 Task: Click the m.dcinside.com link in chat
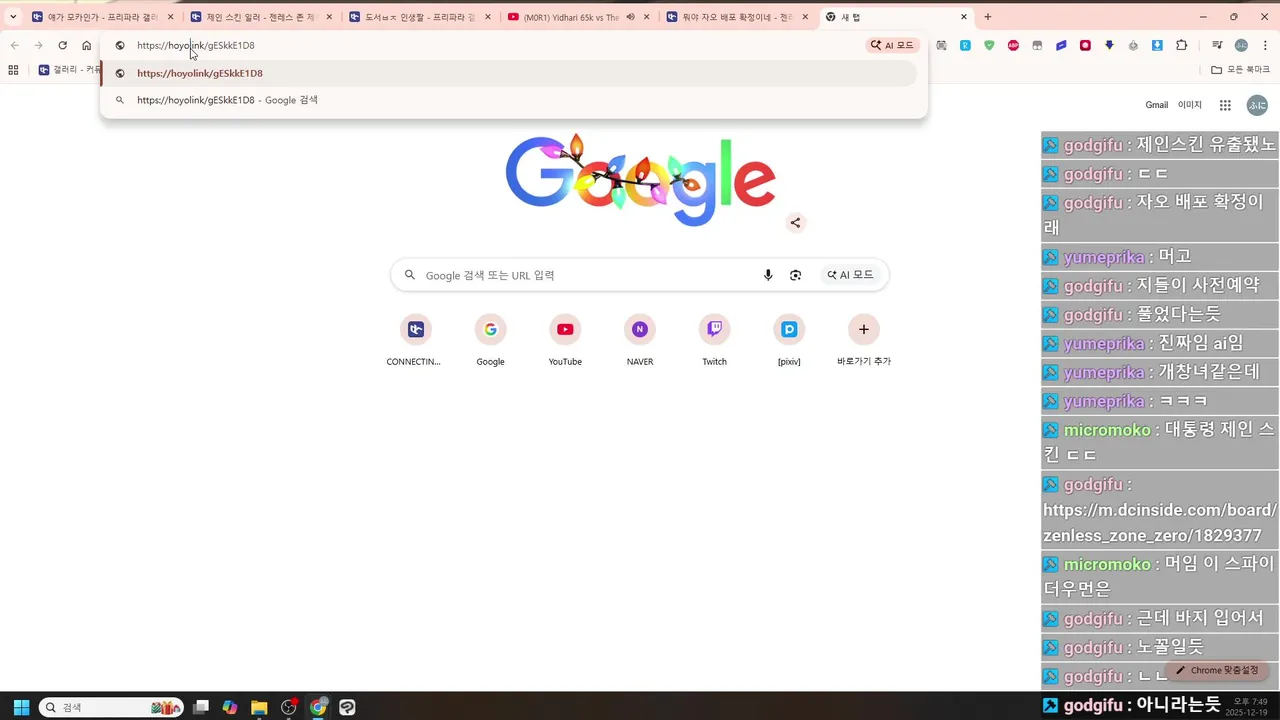(1159, 523)
